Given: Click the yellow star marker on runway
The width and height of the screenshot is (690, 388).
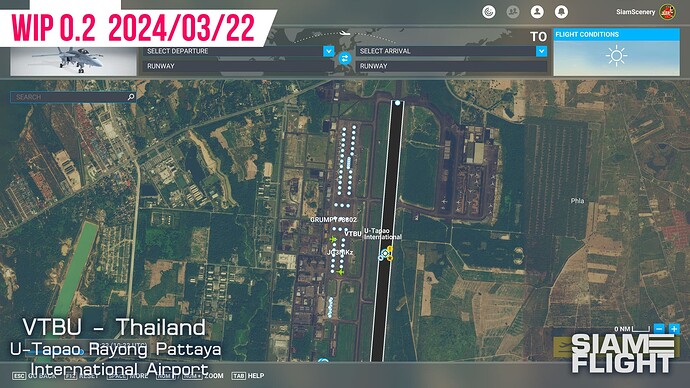Looking at the screenshot, I should pyautogui.click(x=390, y=258).
